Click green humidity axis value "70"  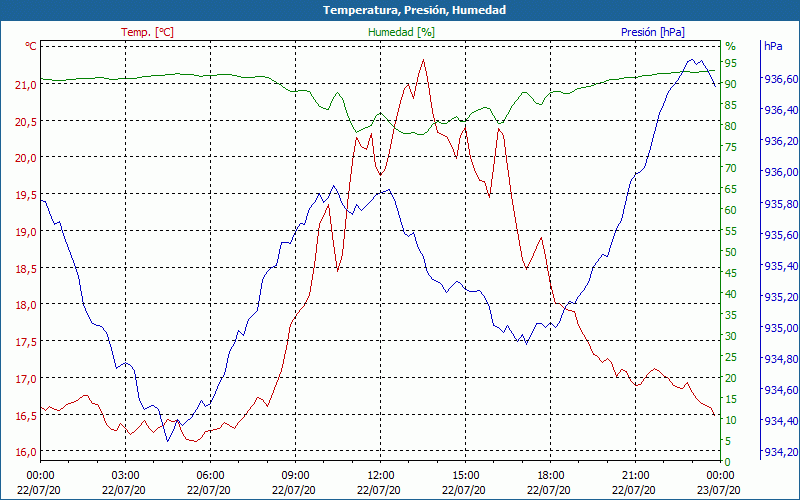click(731, 168)
